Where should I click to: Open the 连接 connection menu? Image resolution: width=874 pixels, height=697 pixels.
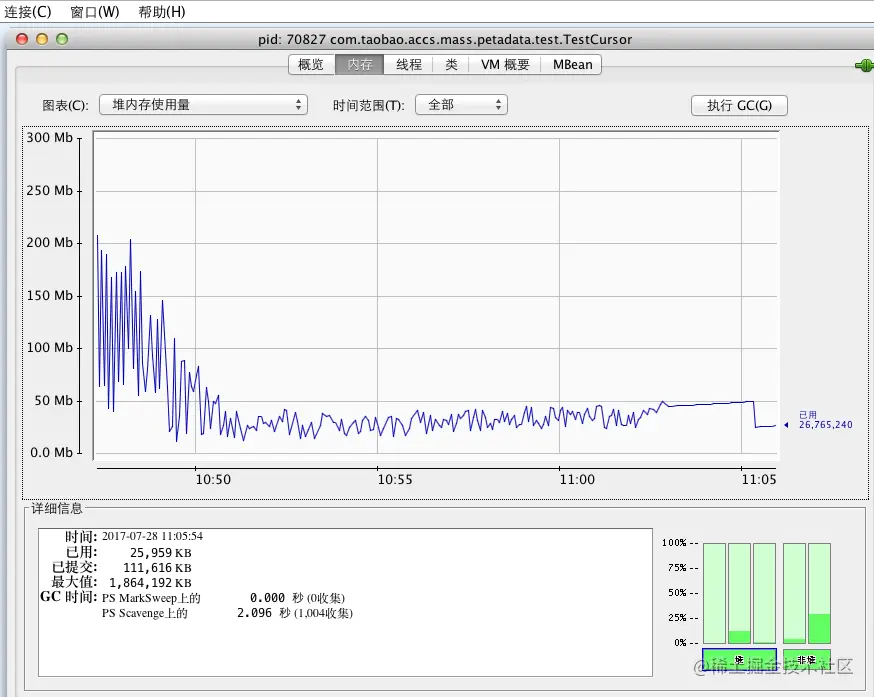pyautogui.click(x=27, y=12)
